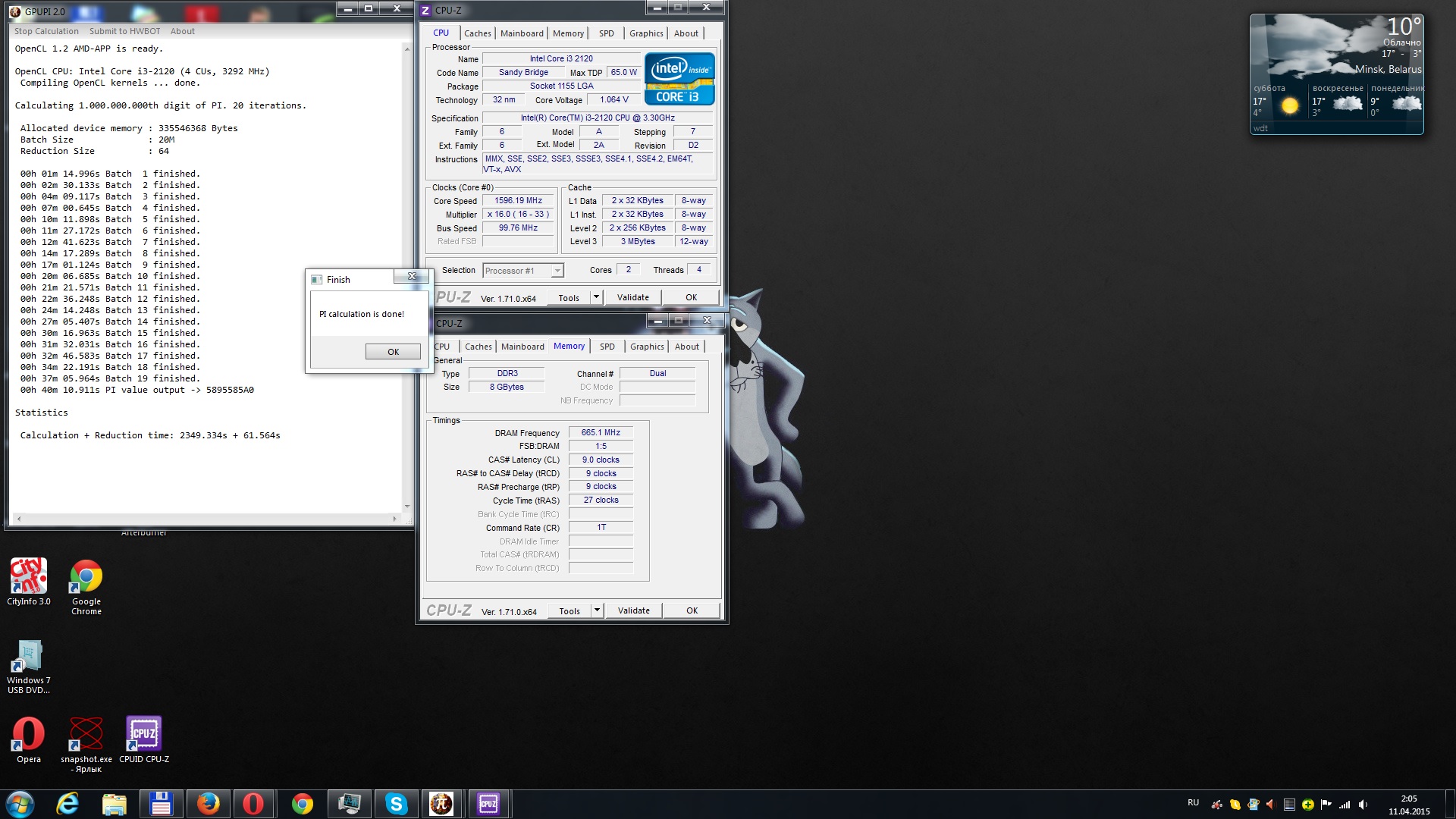Open snapshot.exe desktop shortcut
The height and width of the screenshot is (819, 1456).
pyautogui.click(x=86, y=745)
